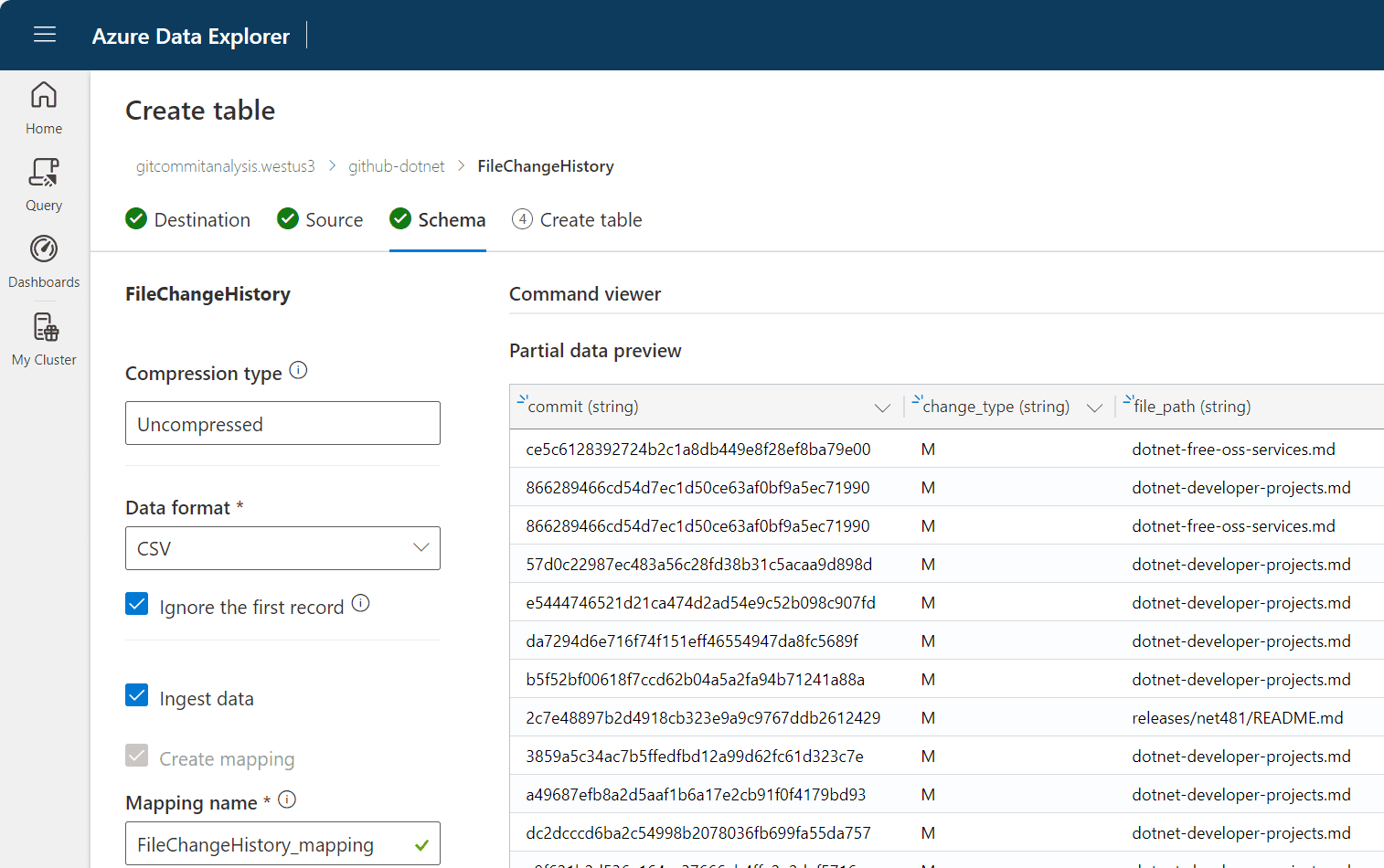
Task: Switch to the Source step tab
Action: pos(320,220)
